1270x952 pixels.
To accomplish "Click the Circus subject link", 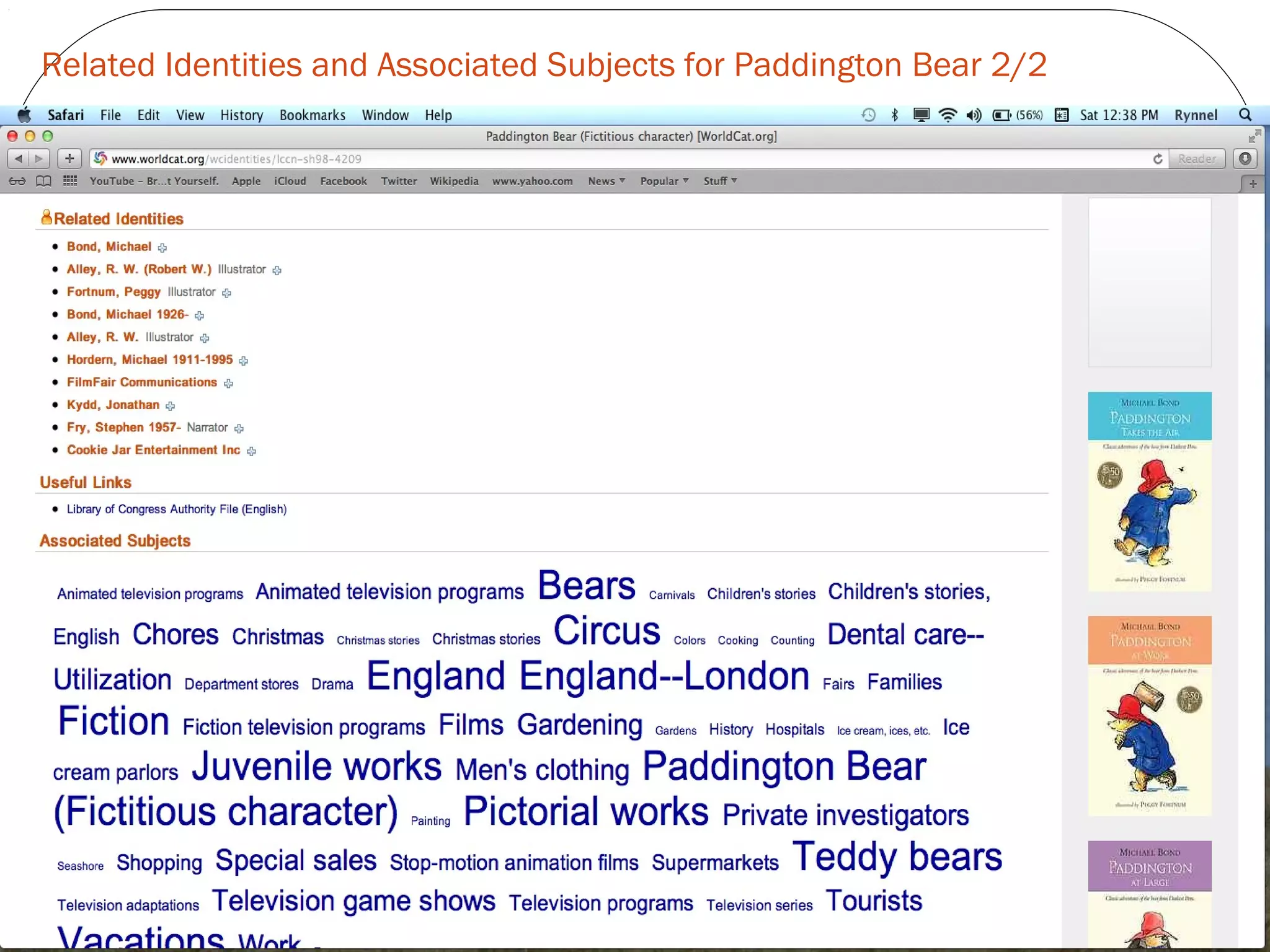I will (607, 631).
